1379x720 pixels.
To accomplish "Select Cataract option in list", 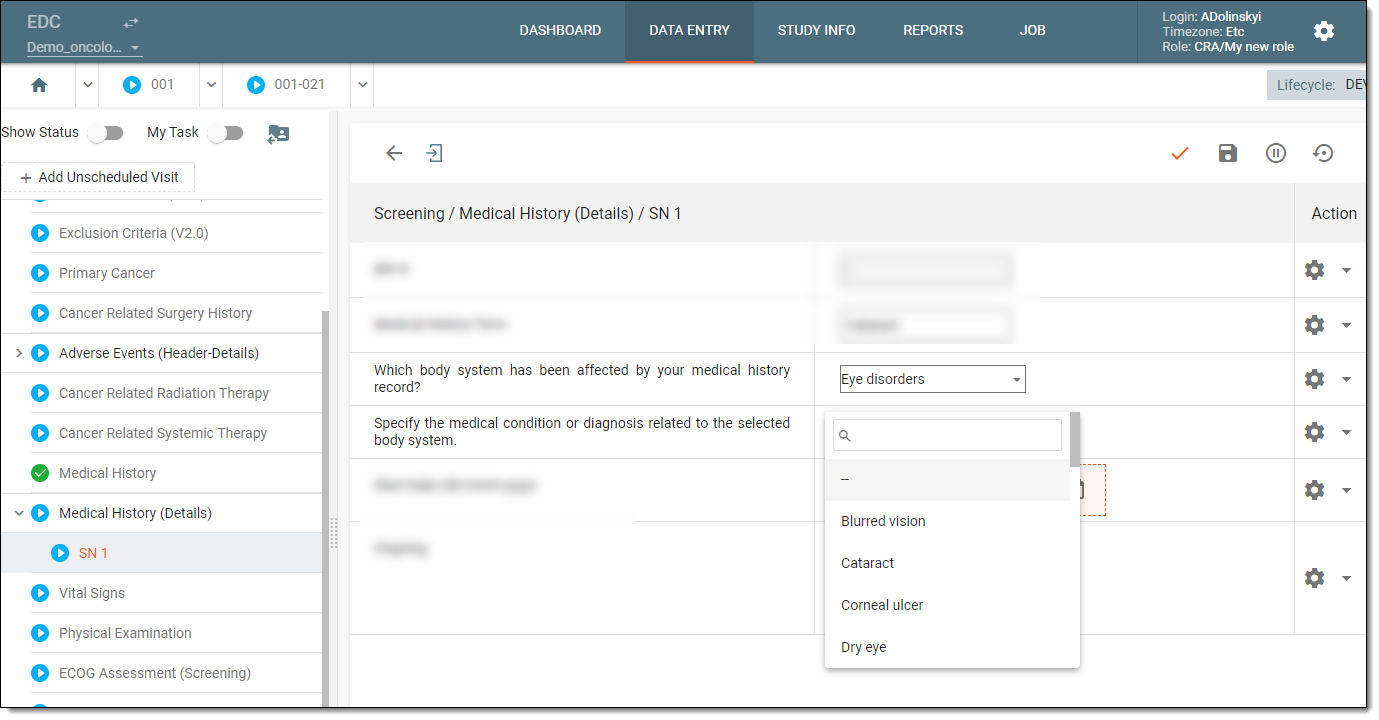I will coord(947,563).
